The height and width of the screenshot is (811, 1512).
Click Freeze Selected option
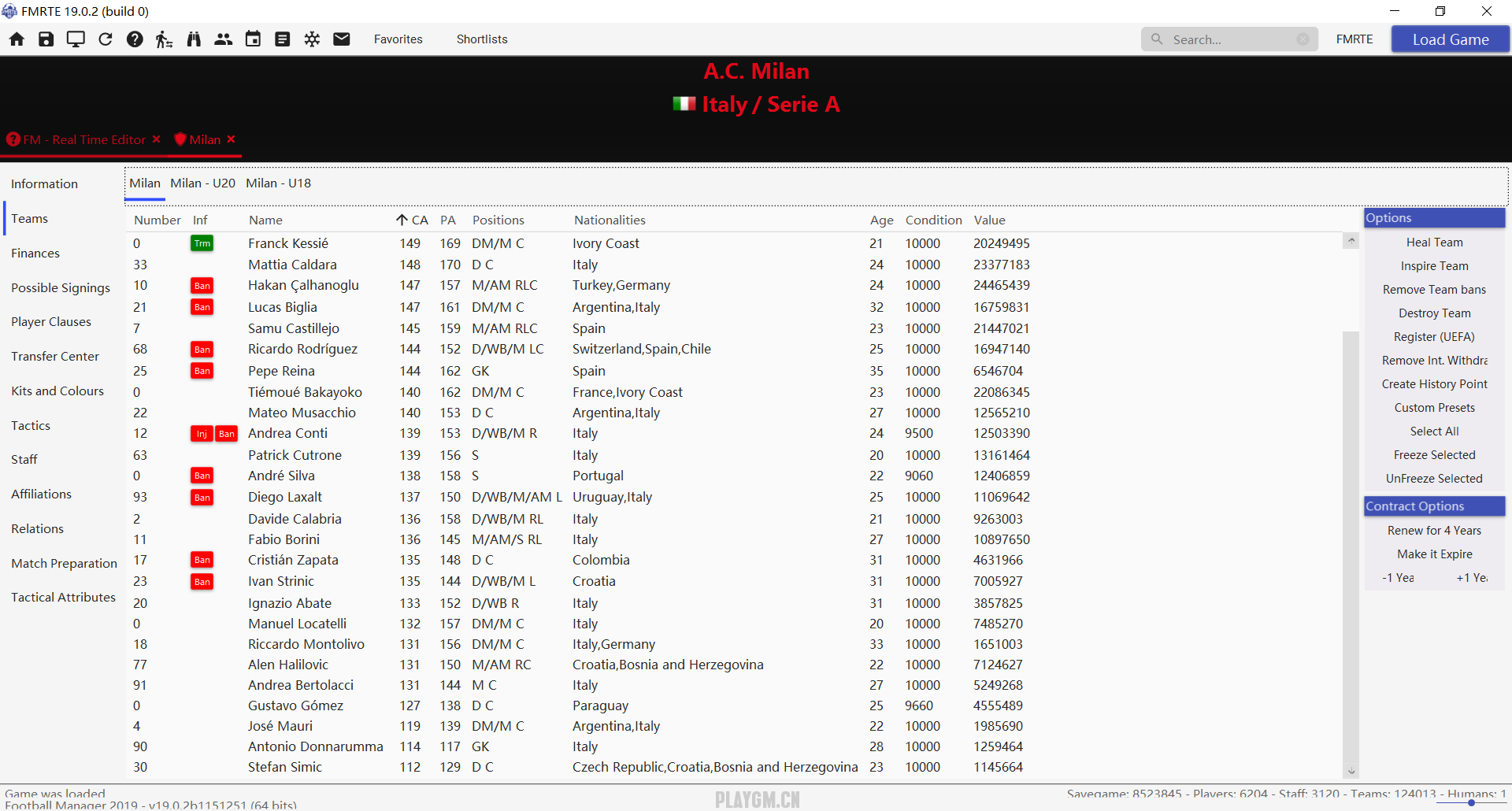click(1435, 455)
